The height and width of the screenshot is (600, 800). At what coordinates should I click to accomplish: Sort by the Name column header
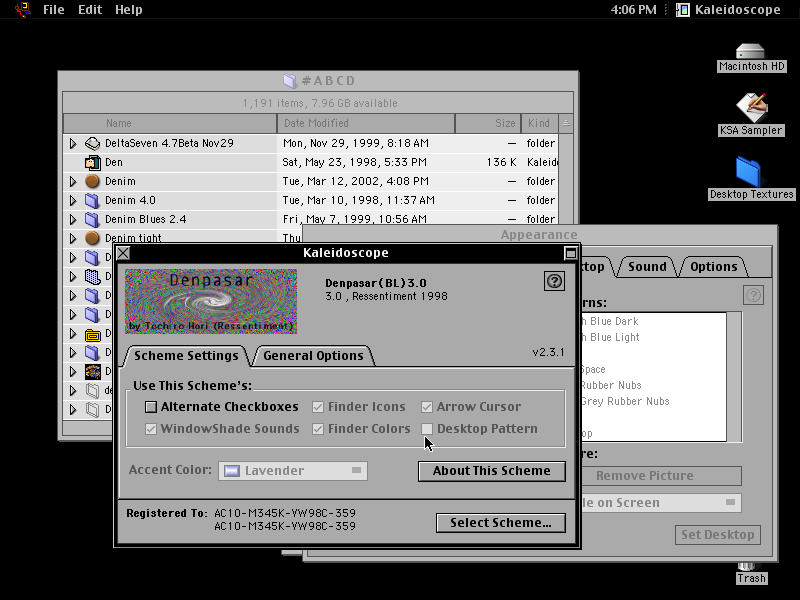(x=170, y=123)
